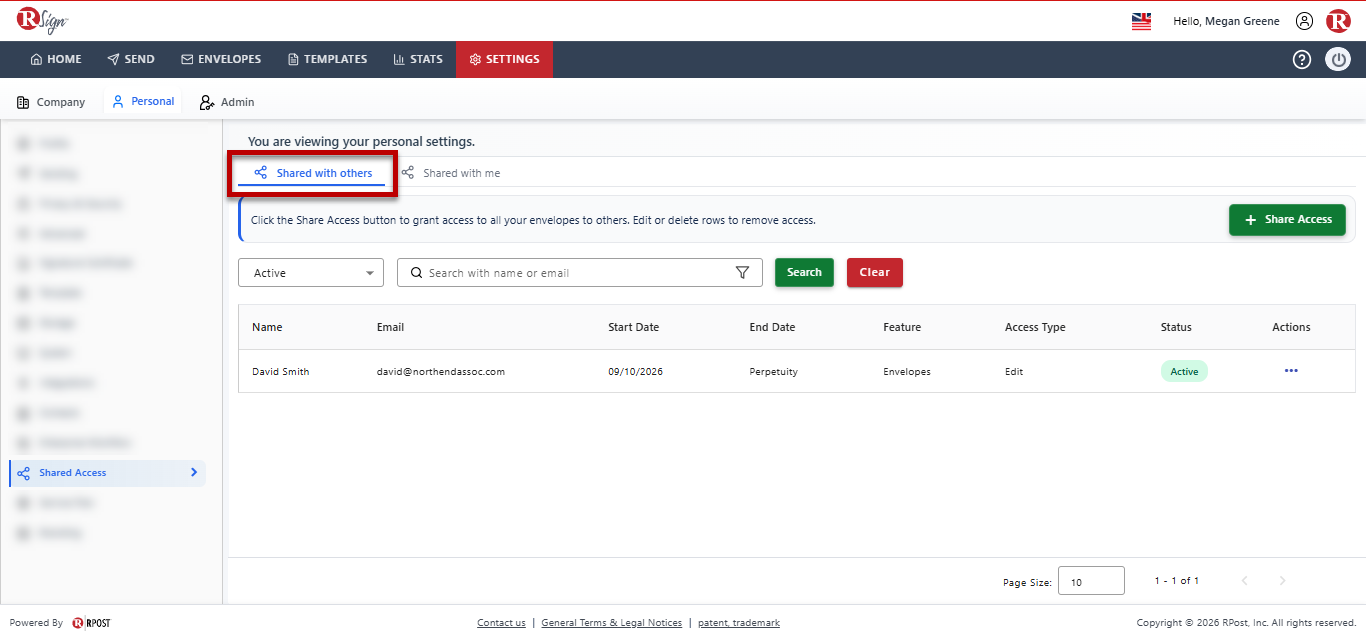The width and height of the screenshot is (1366, 641).
Task: Click the red RPost round icon
Action: click(x=1338, y=21)
